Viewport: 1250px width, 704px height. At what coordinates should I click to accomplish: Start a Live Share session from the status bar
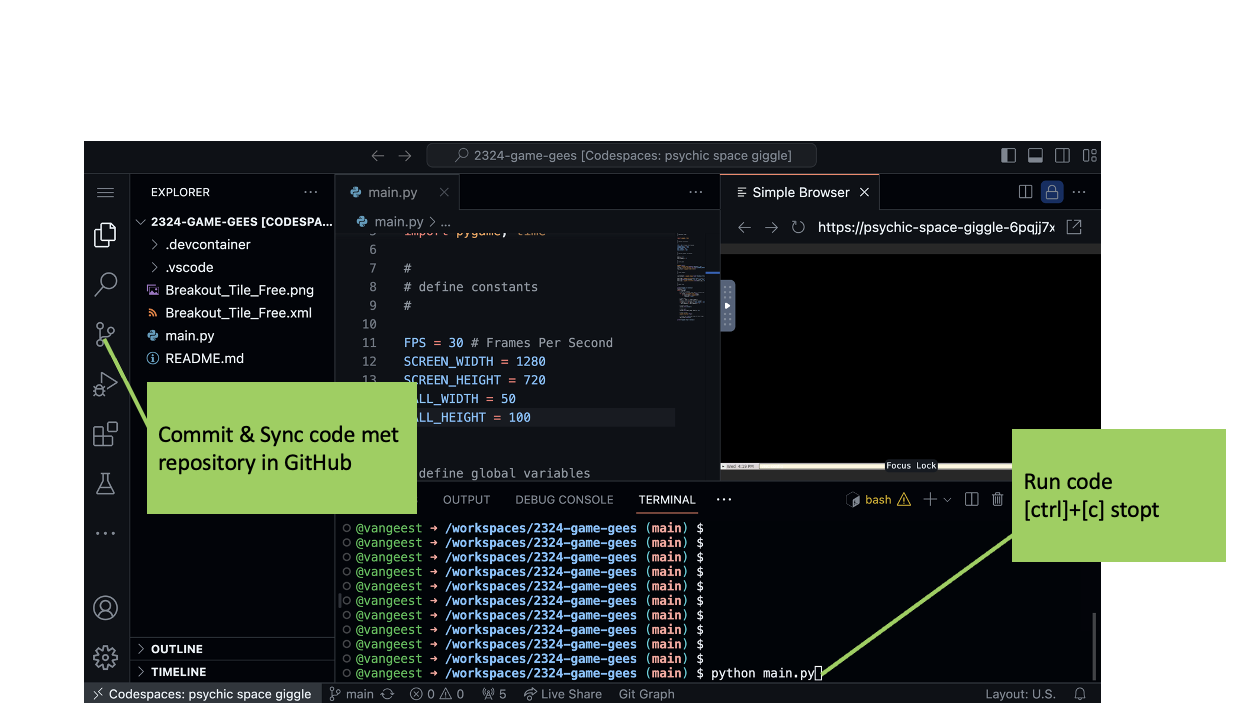coord(563,693)
